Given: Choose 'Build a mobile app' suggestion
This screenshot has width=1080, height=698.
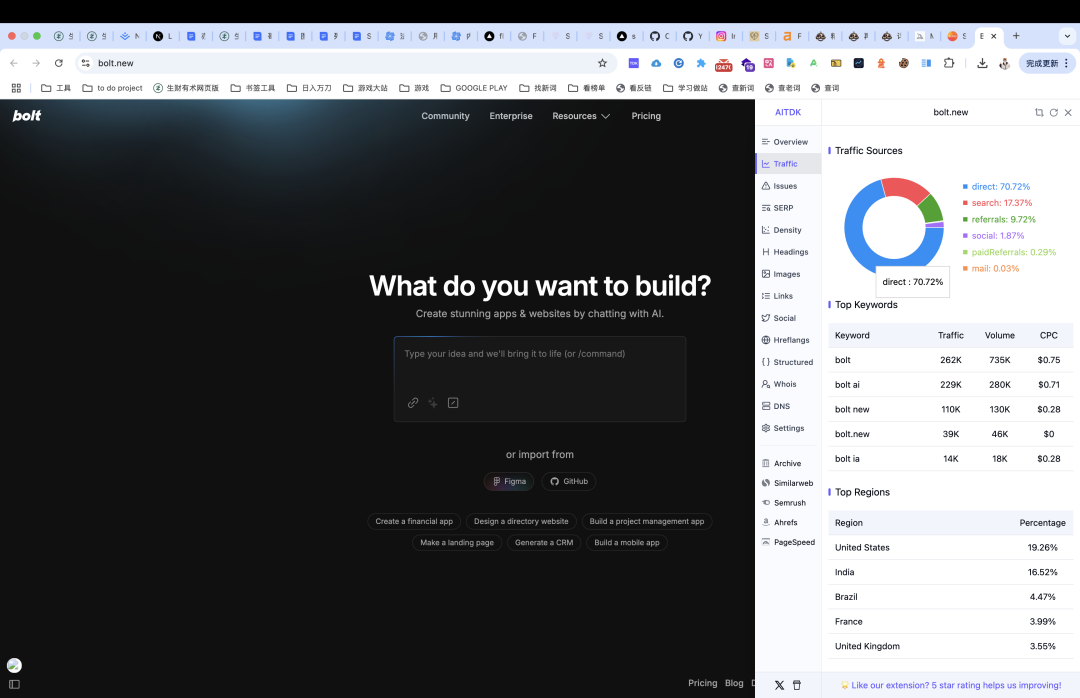Looking at the screenshot, I should [627, 543].
